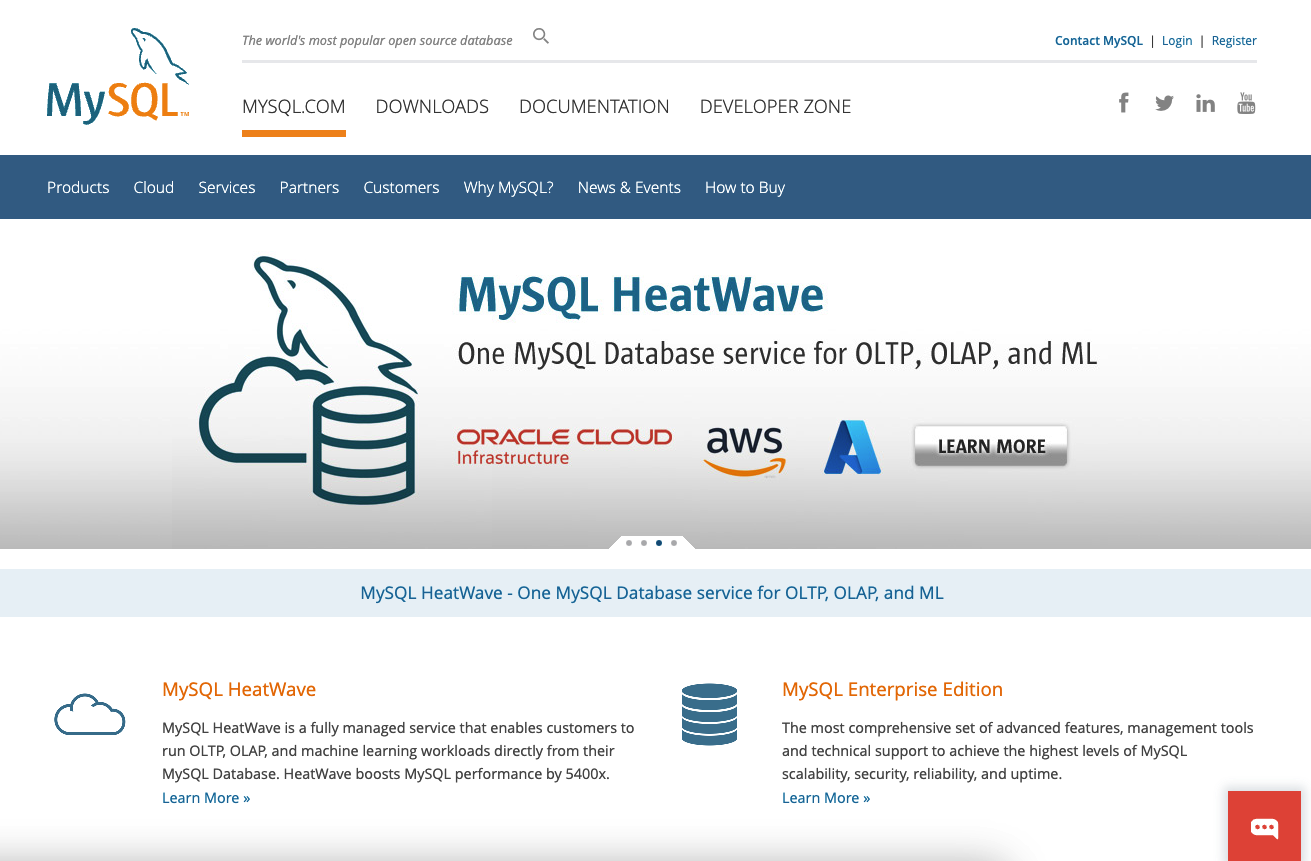Screen dimensions: 1311x861
Task: Click the Oracle Cloud Infrastructure logo
Action: click(564, 447)
